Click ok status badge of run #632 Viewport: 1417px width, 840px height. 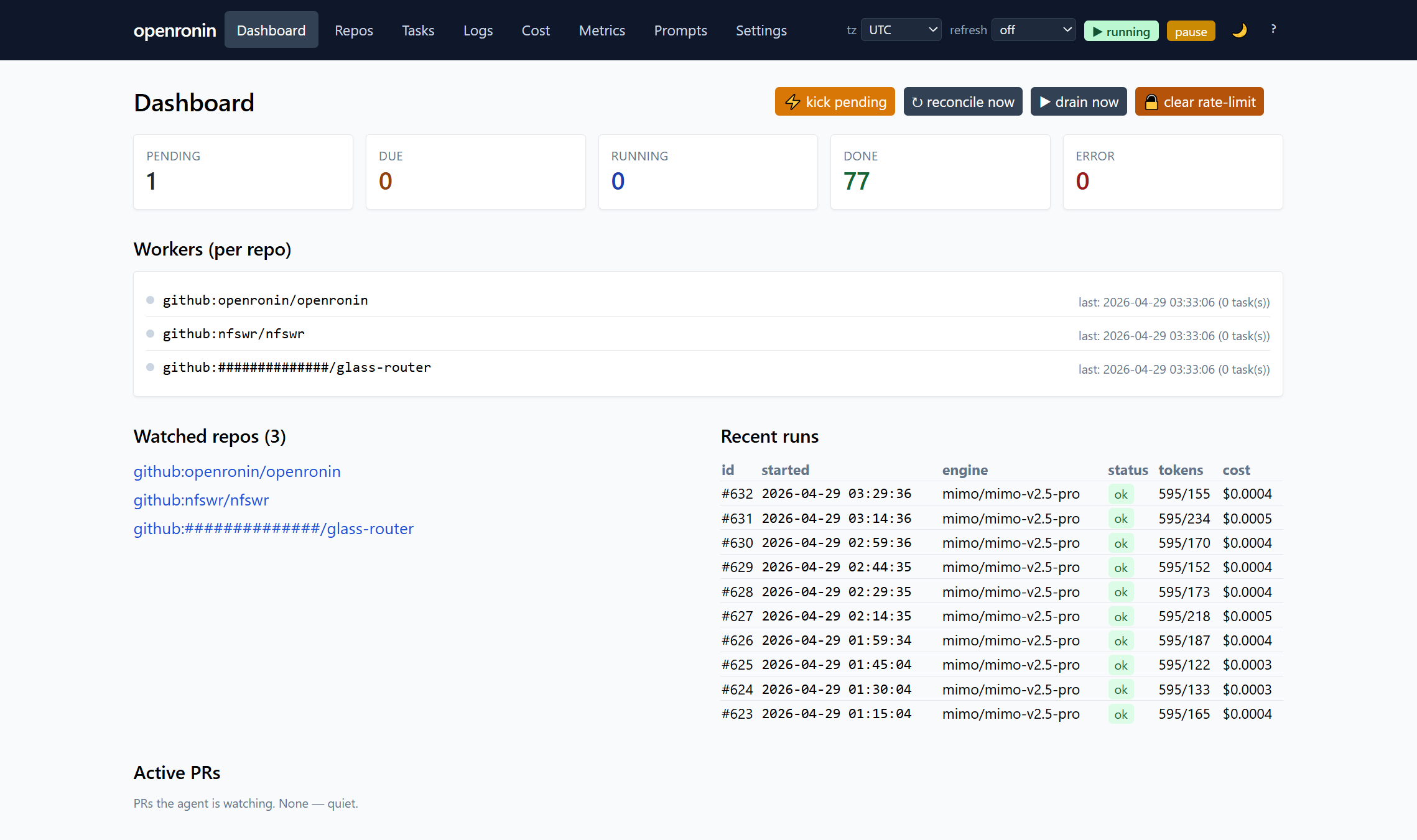(x=1121, y=494)
